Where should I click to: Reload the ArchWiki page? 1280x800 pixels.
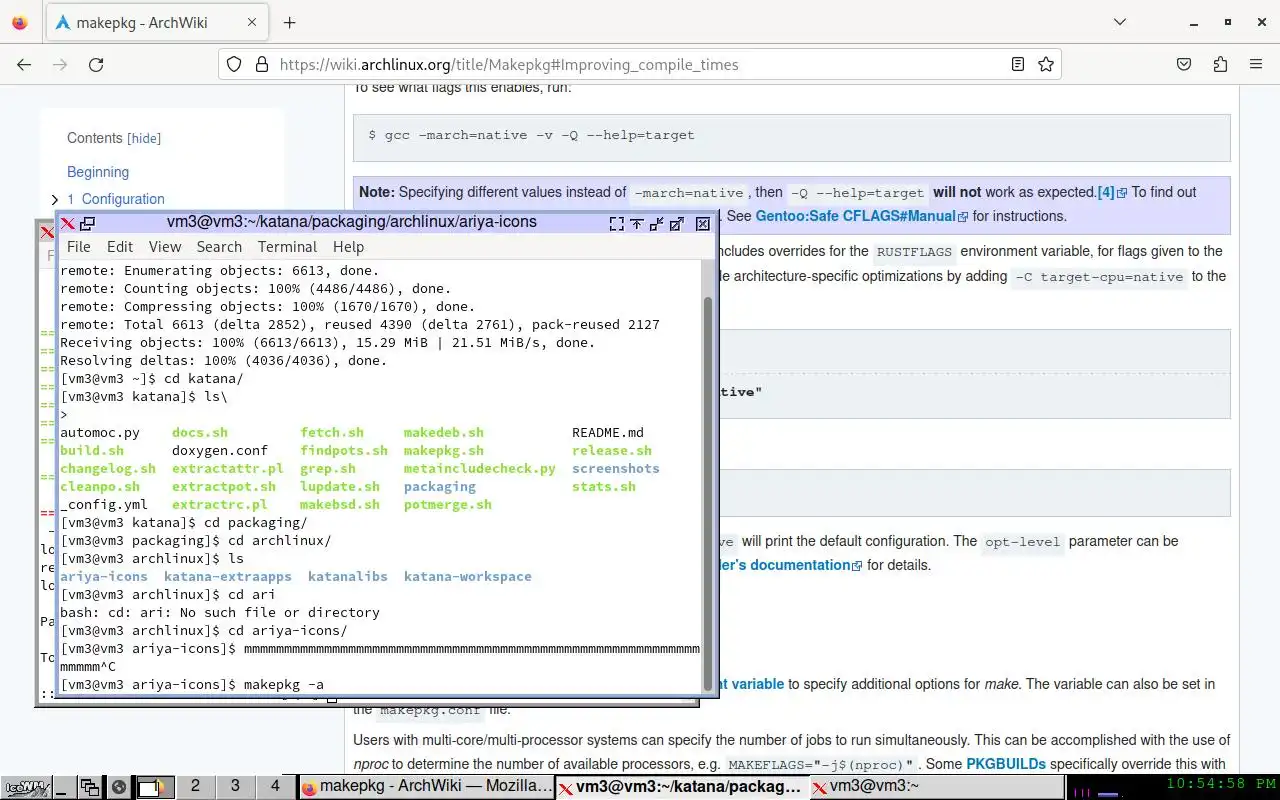pos(96,64)
